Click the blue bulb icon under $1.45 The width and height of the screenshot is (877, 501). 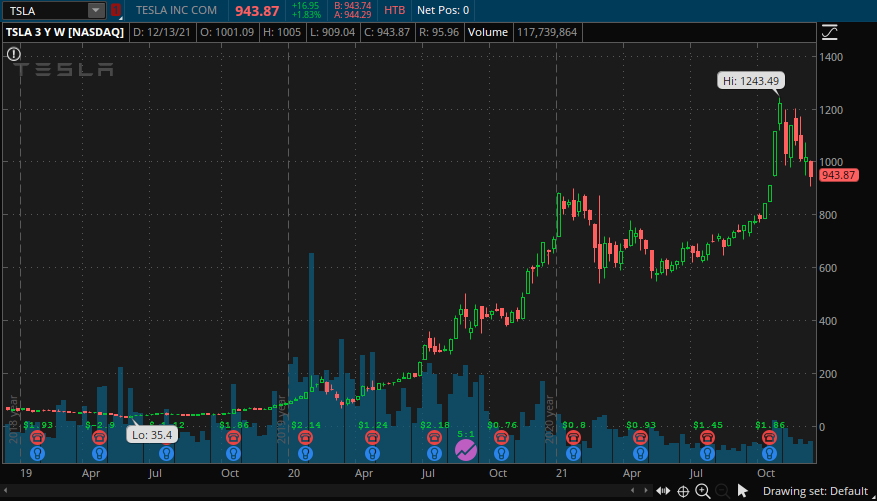pyautogui.click(x=707, y=453)
